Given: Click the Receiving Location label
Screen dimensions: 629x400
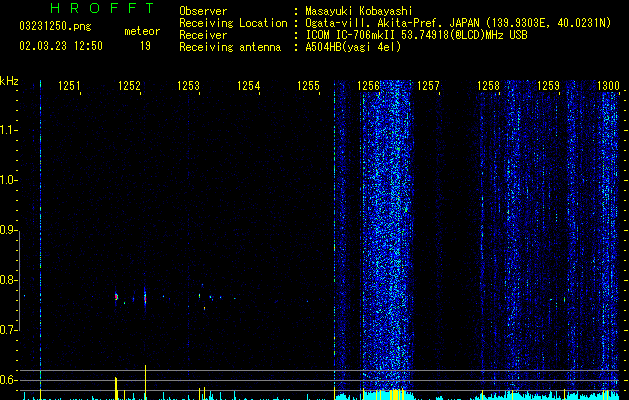Looking at the screenshot, I should [233, 23].
